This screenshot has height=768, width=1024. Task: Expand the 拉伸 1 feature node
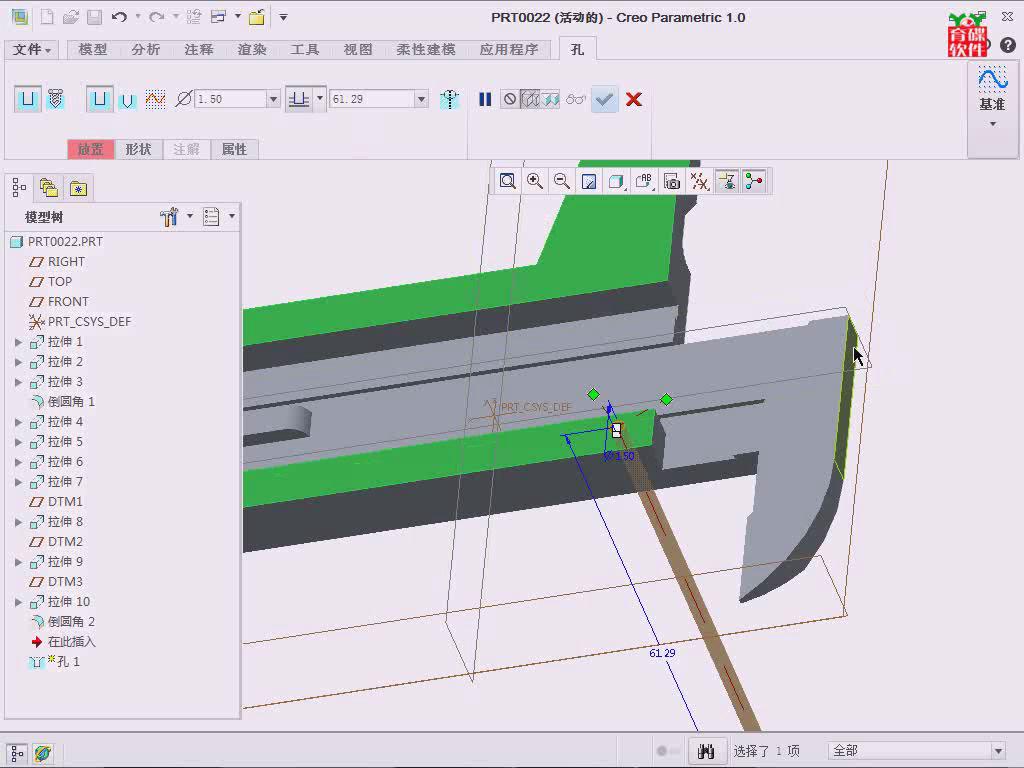pyautogui.click(x=18, y=342)
